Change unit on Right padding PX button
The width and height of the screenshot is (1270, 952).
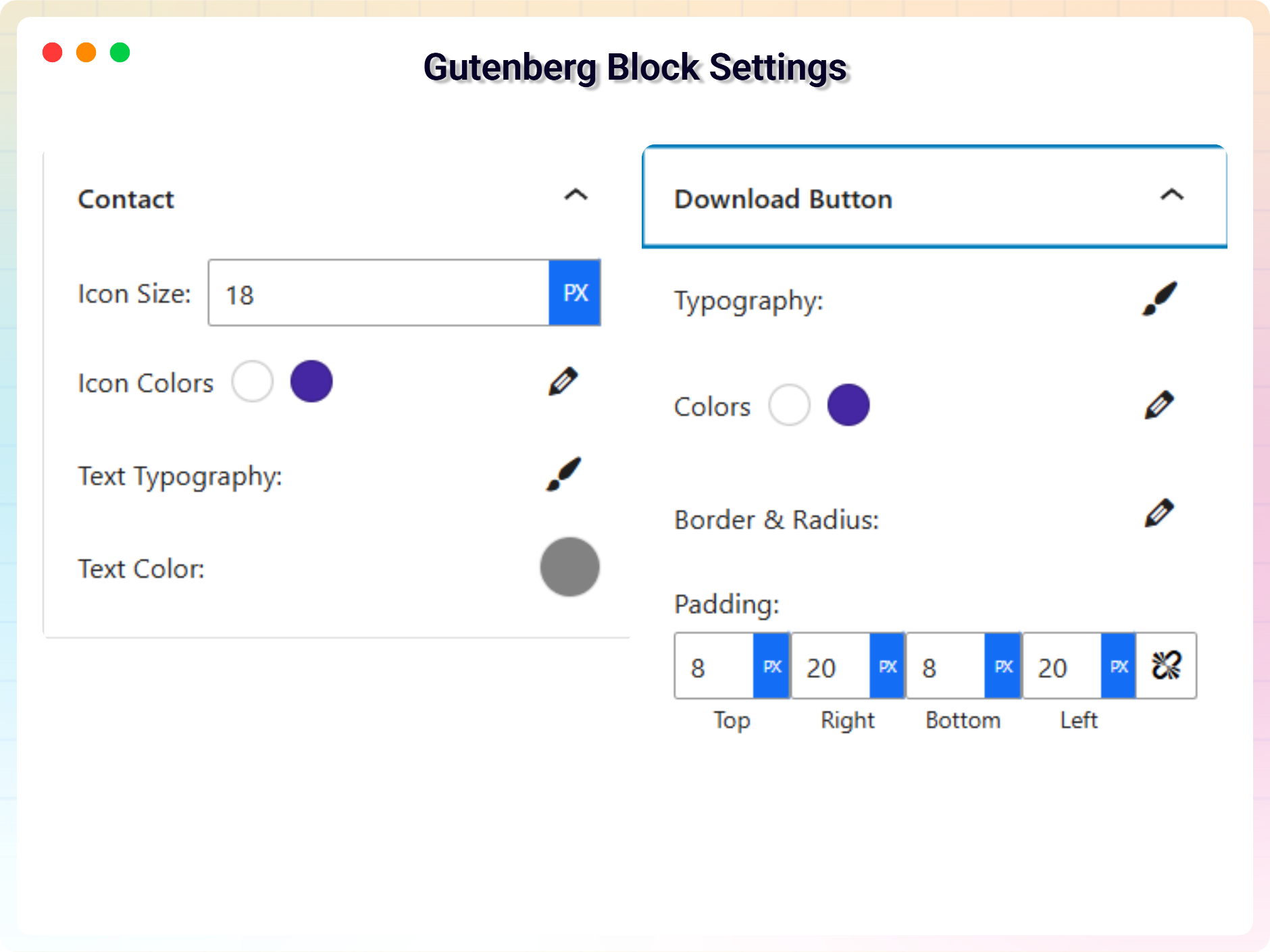887,666
